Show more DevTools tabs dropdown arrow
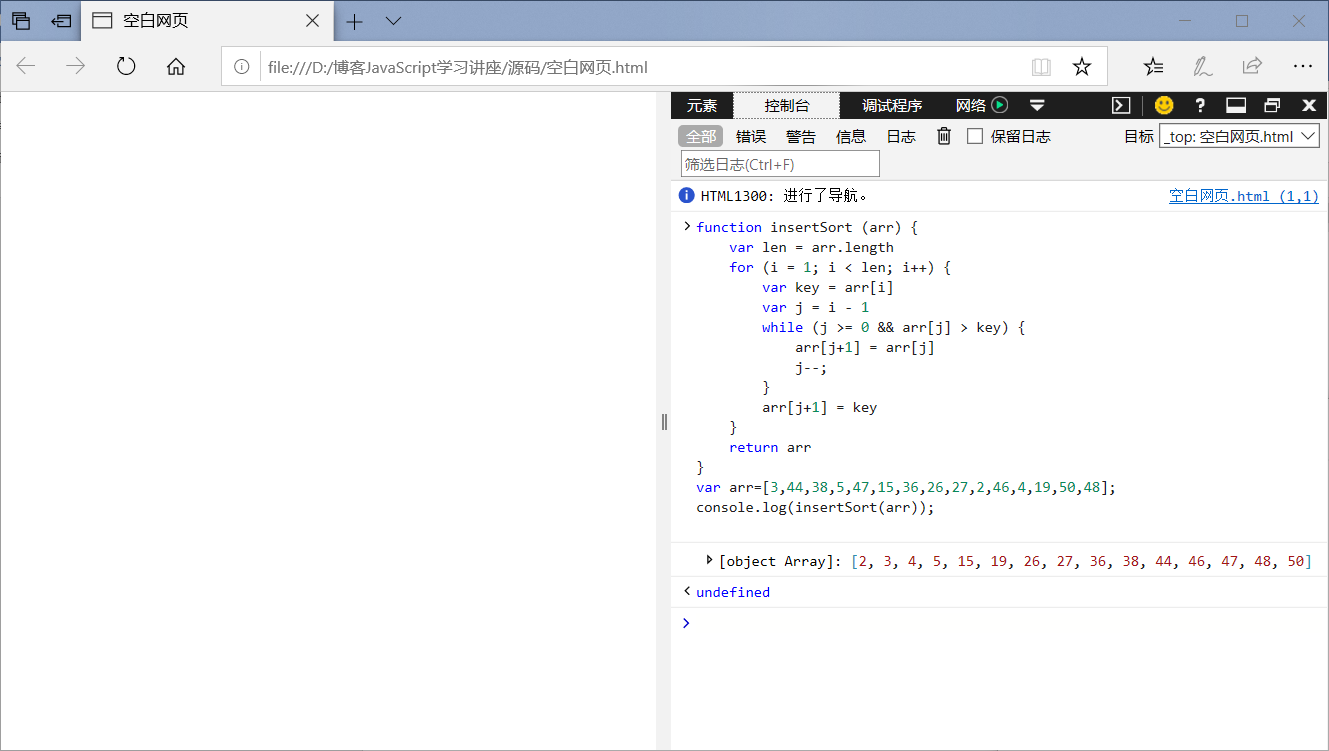Viewport: 1329px width, 751px height. coord(1037,105)
